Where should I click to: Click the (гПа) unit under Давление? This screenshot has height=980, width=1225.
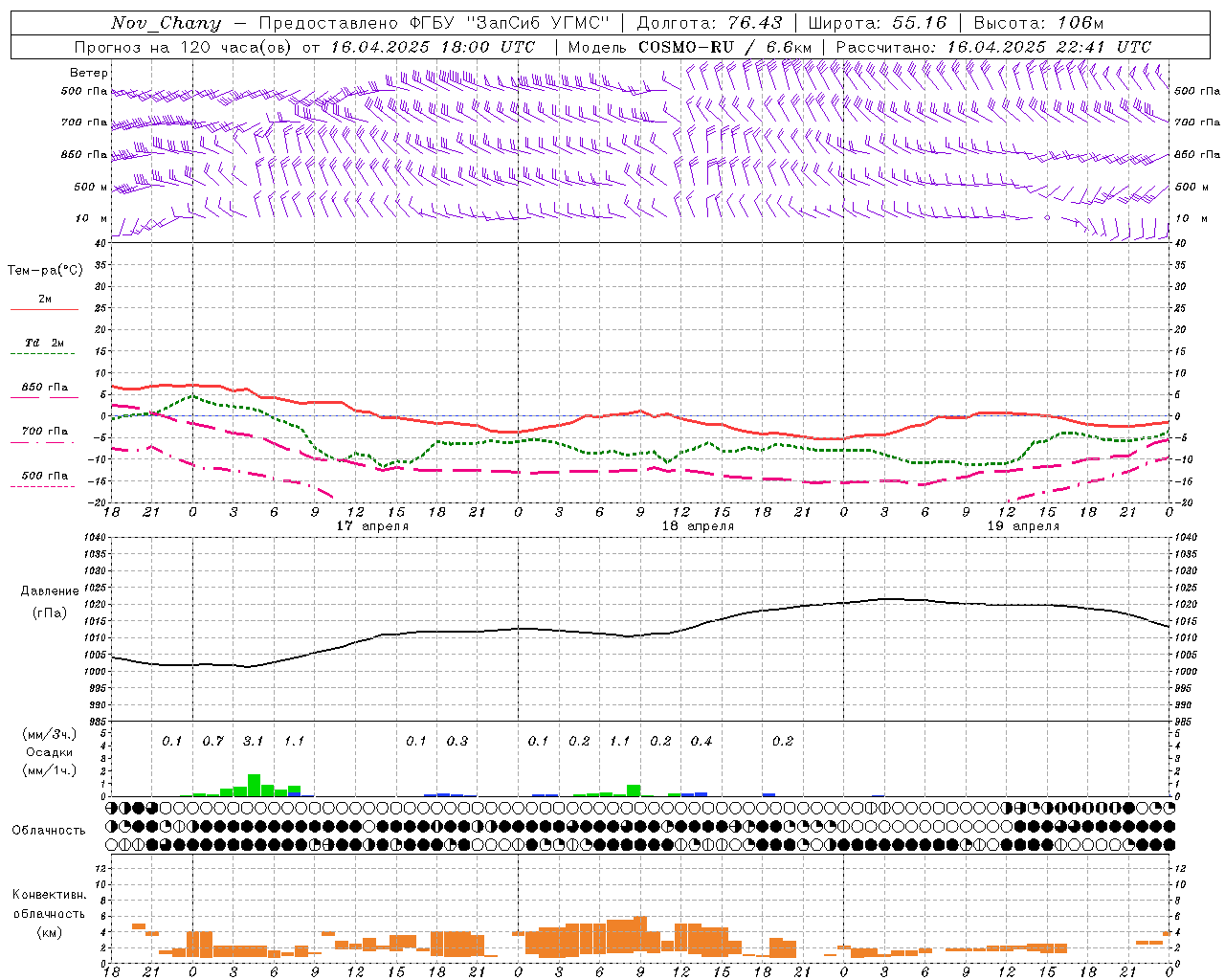[x=50, y=612]
